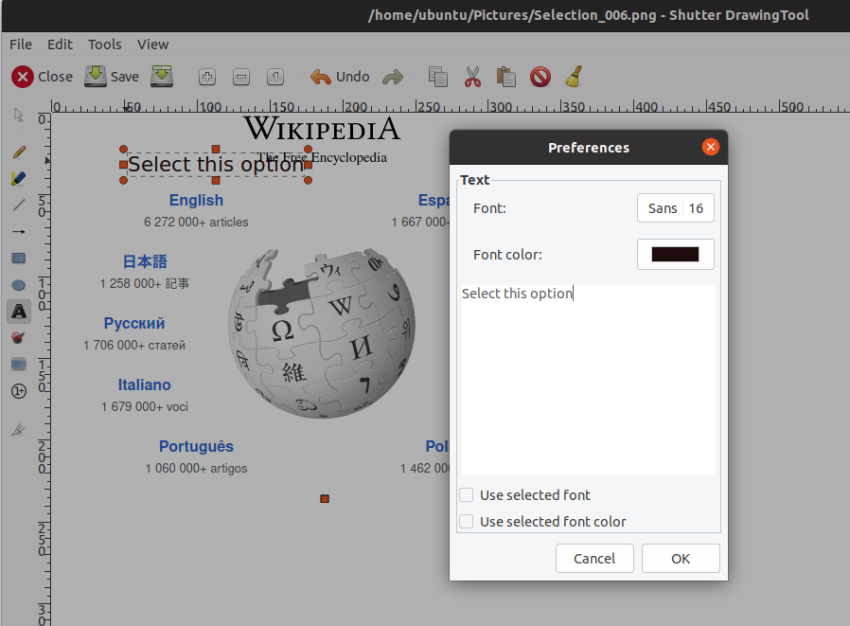Confirm the Preferences dialog with OK
This screenshot has height=626, width=850.
click(x=680, y=558)
